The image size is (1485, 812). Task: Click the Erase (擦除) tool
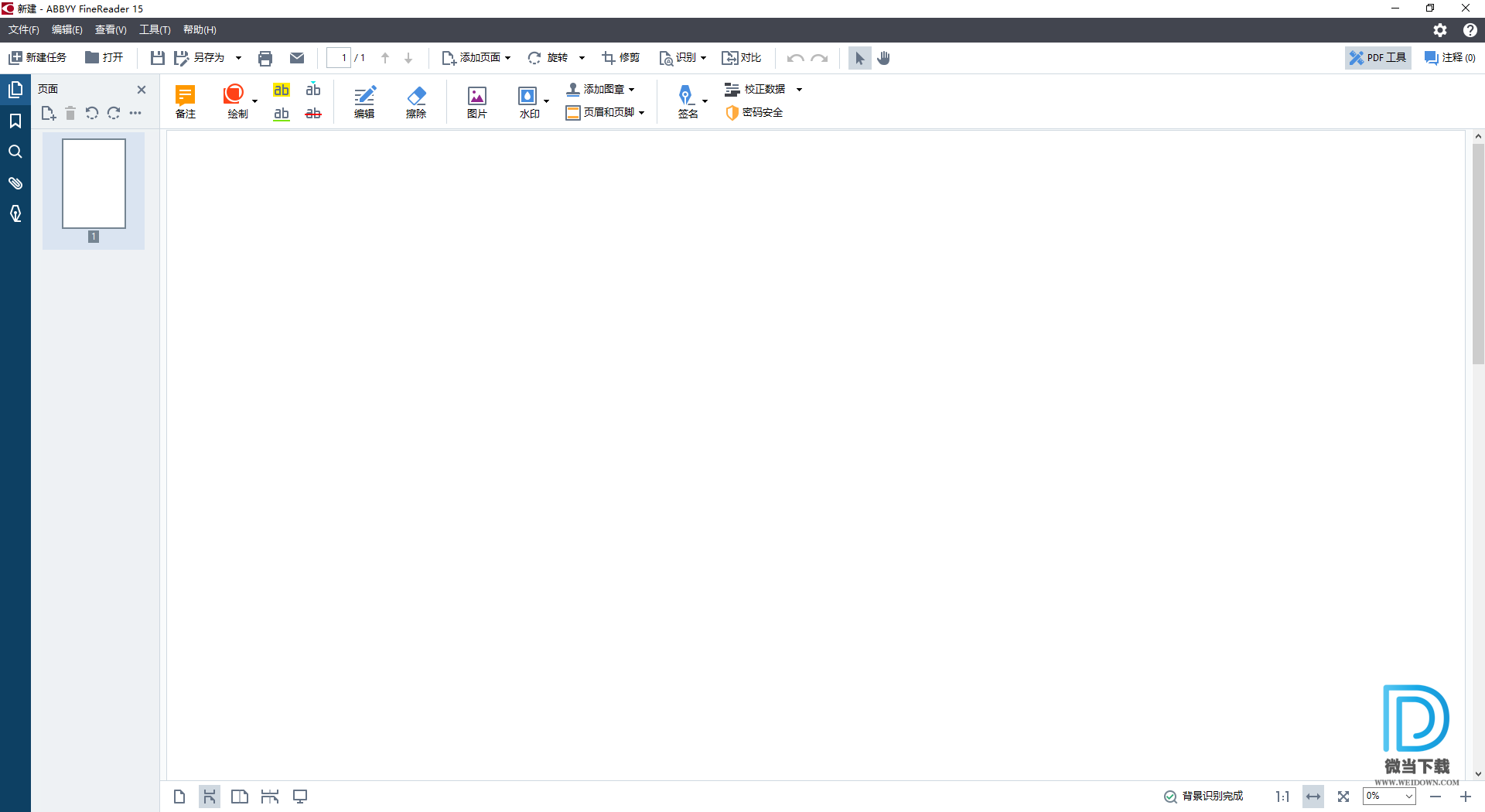416,101
